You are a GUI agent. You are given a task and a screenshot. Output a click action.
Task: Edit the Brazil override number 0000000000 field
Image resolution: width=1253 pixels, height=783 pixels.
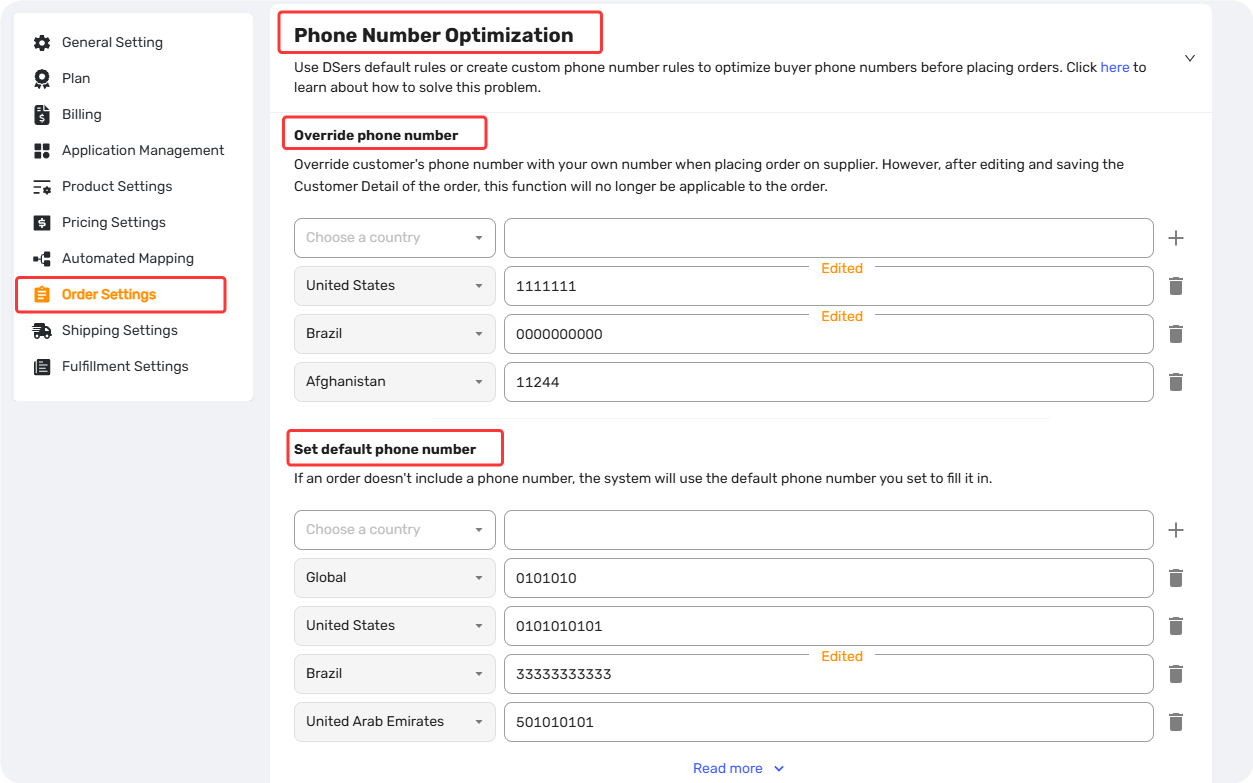(x=829, y=334)
